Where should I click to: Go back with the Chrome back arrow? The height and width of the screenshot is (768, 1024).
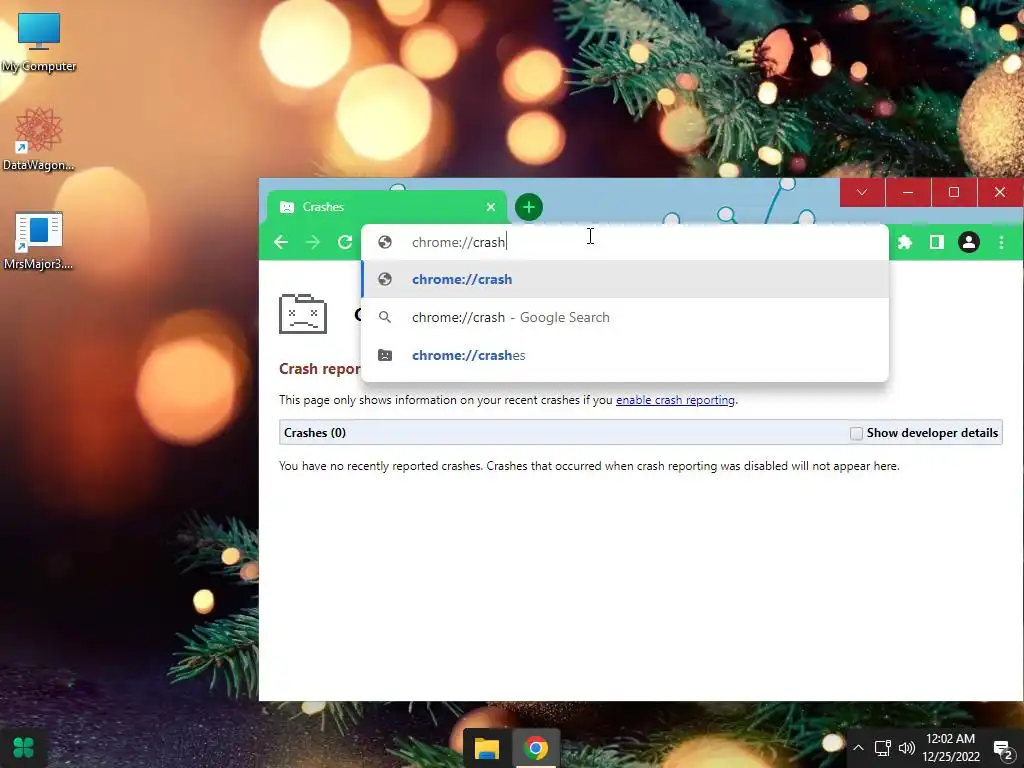tap(281, 242)
